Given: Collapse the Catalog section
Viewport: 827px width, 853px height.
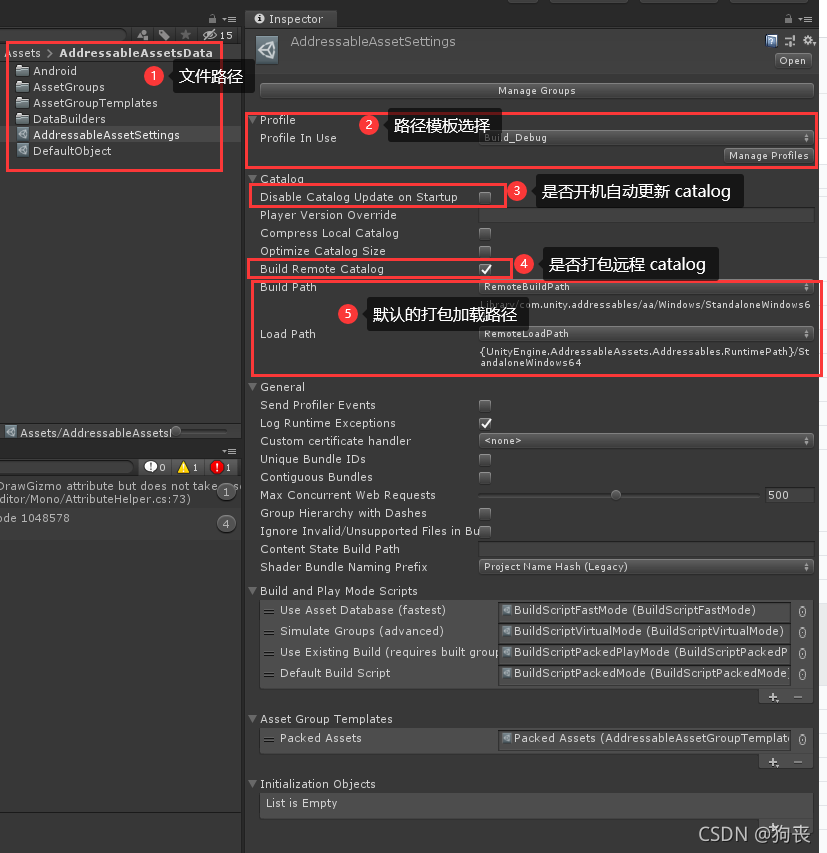Looking at the screenshot, I should [253, 178].
